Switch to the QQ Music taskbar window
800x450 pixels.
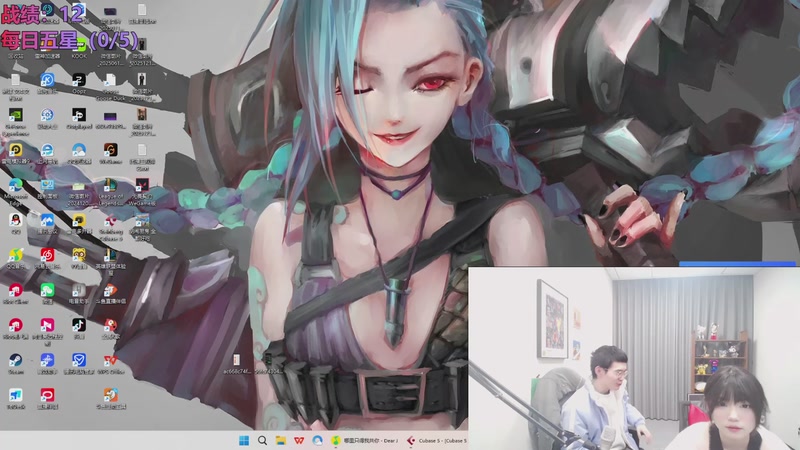tap(364, 440)
